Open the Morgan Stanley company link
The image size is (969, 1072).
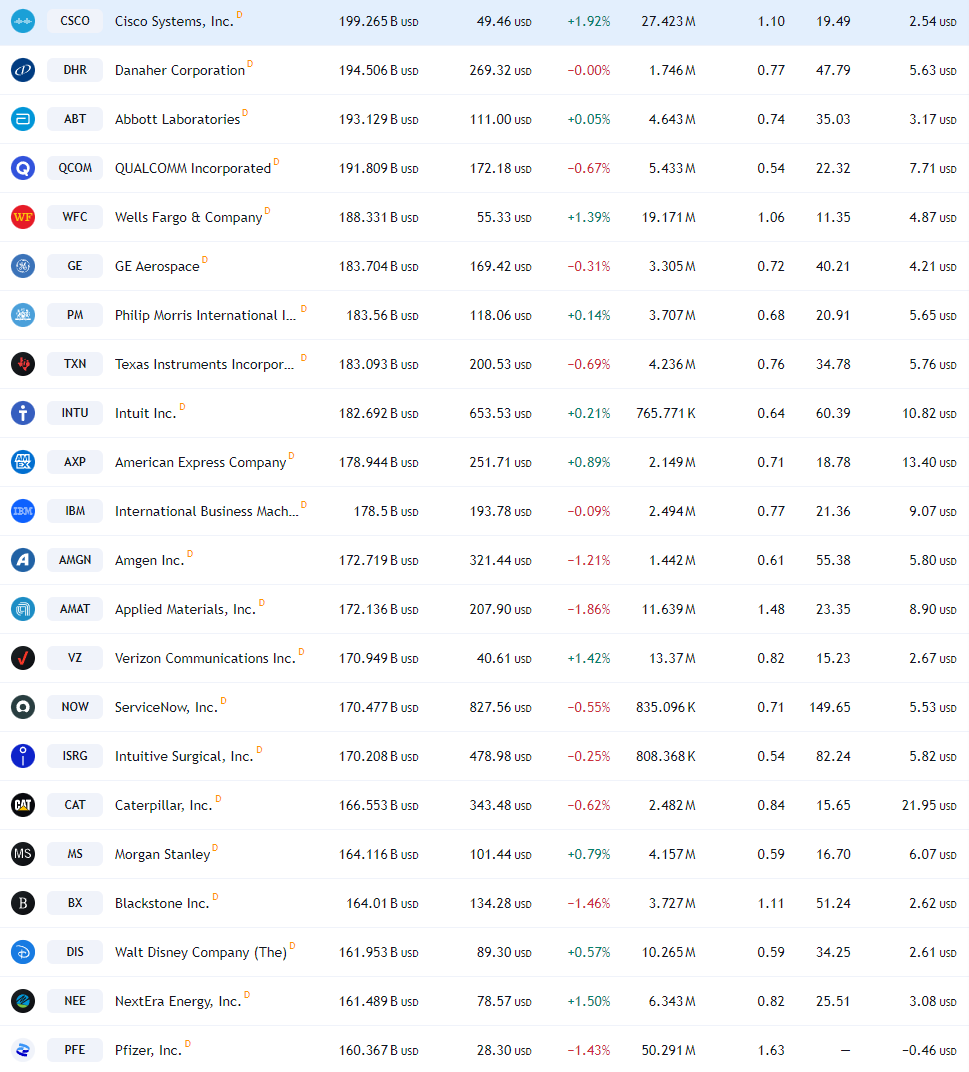point(163,855)
